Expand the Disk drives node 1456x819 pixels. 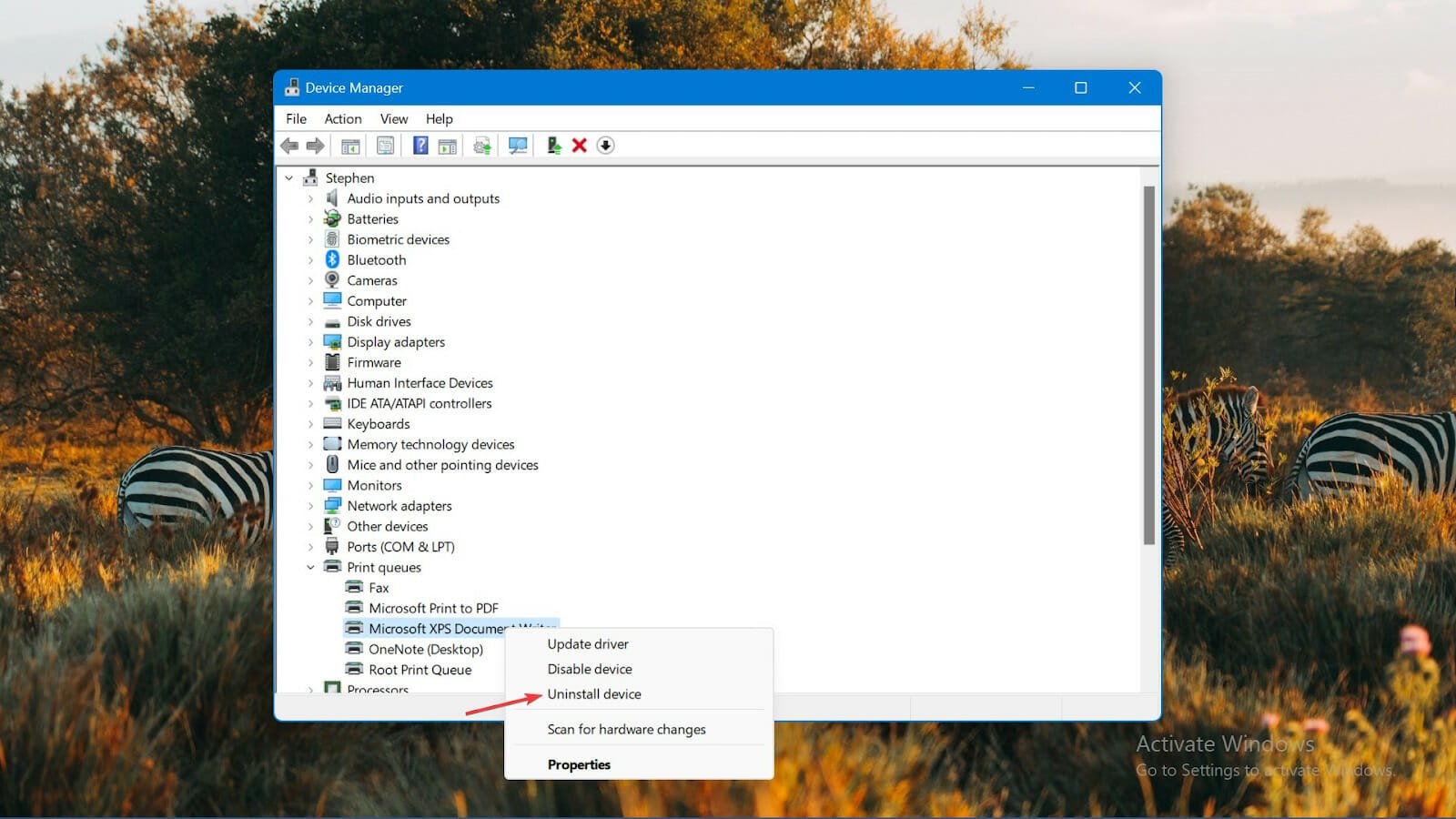point(310,321)
